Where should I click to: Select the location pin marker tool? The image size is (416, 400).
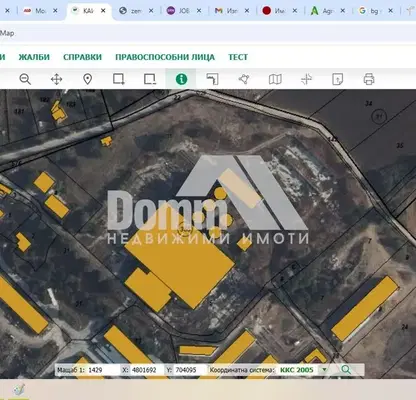coord(87,79)
